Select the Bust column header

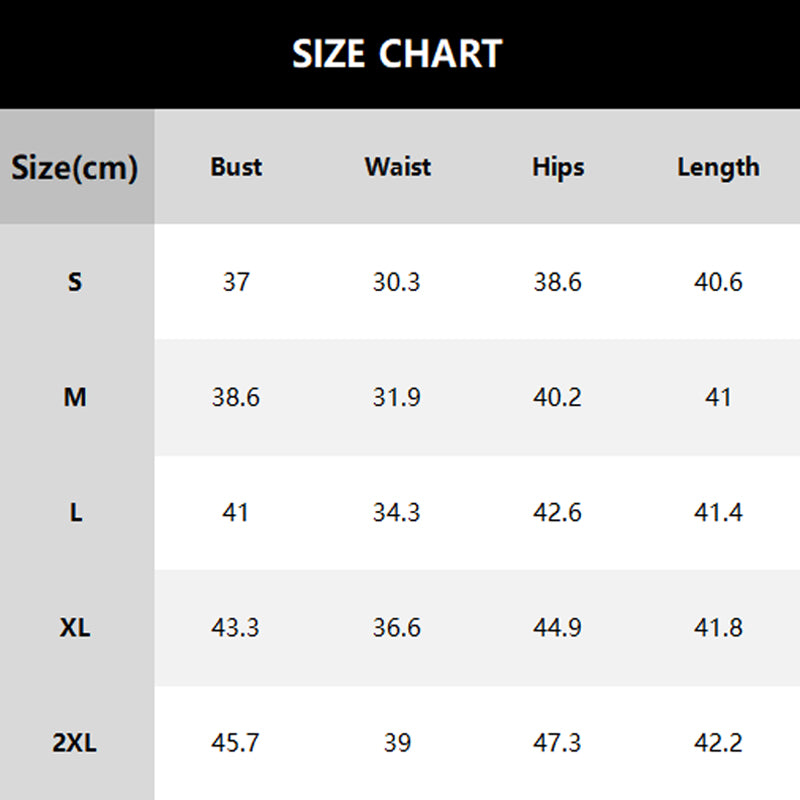pyautogui.click(x=236, y=167)
